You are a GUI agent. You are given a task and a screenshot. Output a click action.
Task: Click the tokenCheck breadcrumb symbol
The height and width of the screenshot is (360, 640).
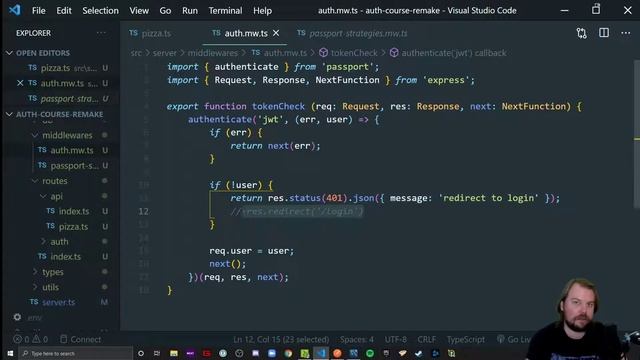354,53
